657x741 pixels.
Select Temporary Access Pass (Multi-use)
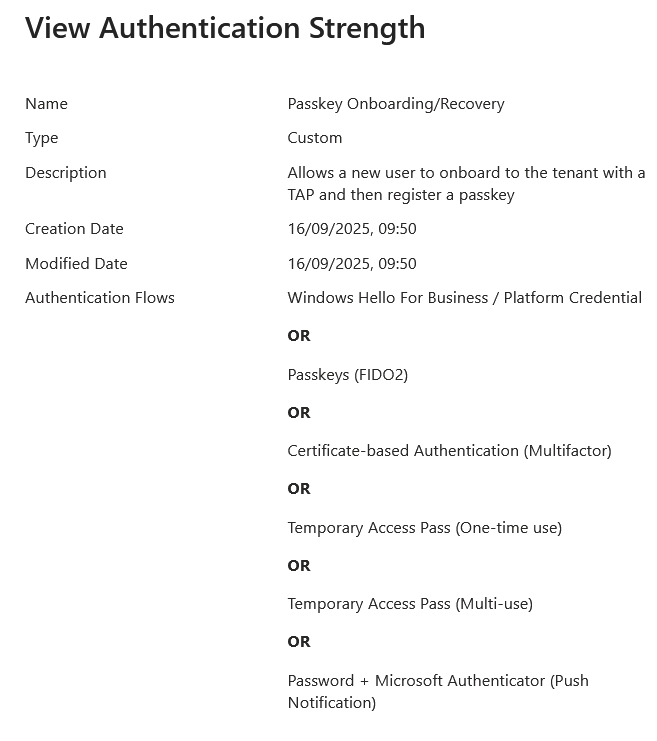point(409,604)
